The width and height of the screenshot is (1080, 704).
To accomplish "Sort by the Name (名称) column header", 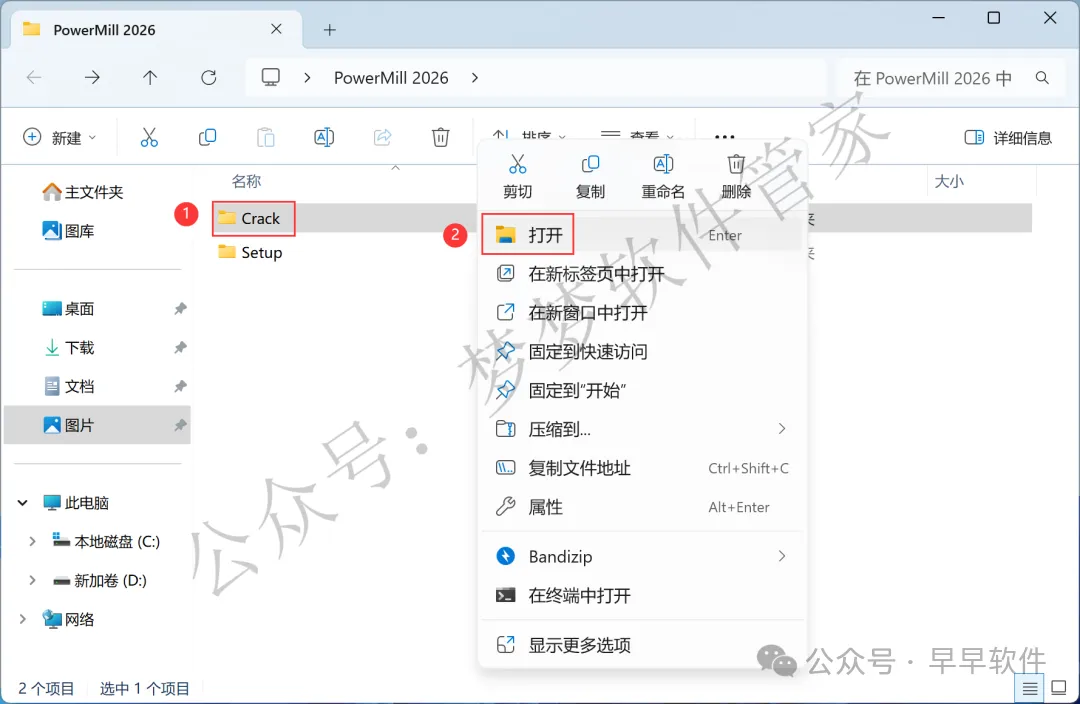I will point(246,181).
